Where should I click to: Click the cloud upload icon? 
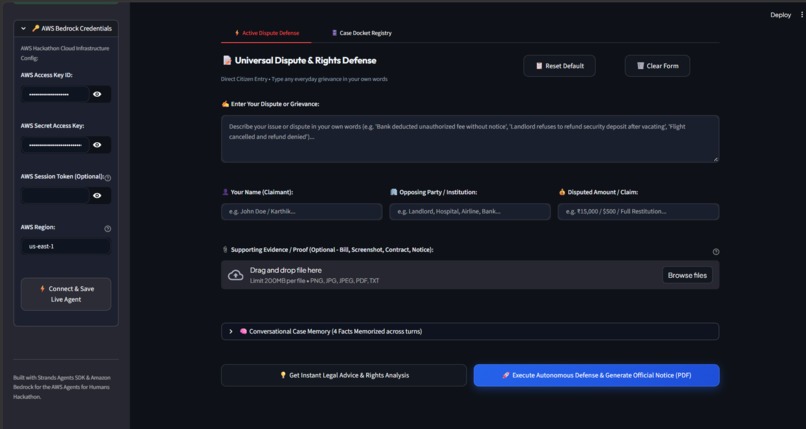pyautogui.click(x=235, y=275)
